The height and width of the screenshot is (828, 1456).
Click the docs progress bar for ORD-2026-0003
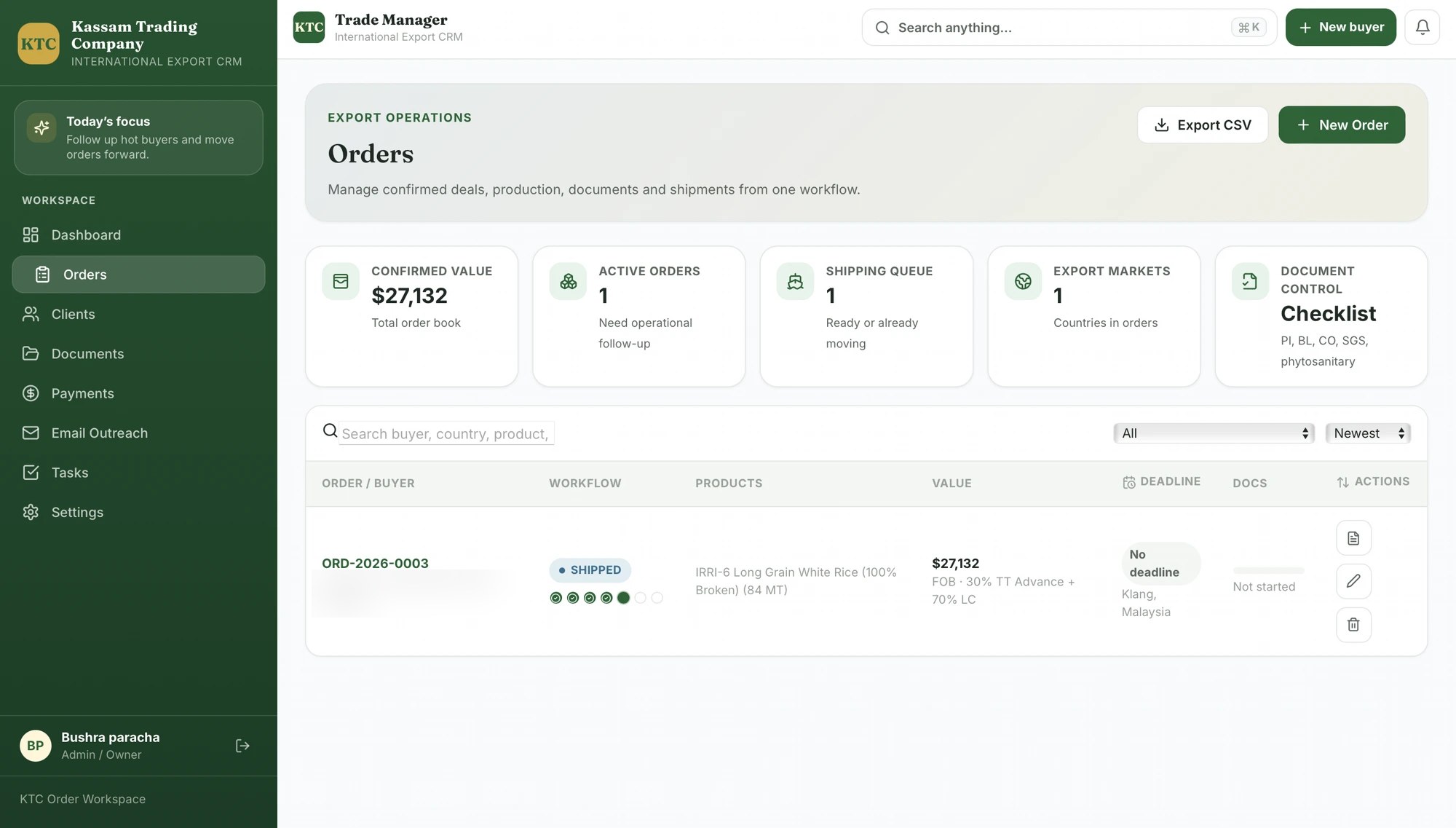1268,570
